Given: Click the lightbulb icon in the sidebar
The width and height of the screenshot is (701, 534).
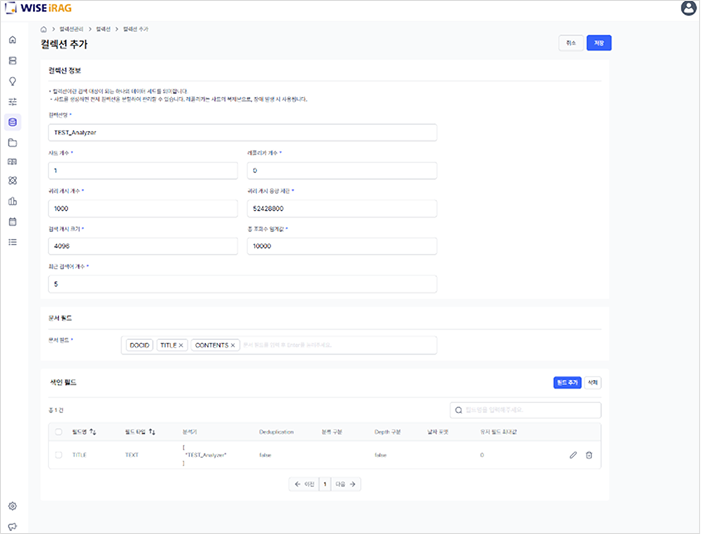Looking at the screenshot, I should tap(12, 81).
